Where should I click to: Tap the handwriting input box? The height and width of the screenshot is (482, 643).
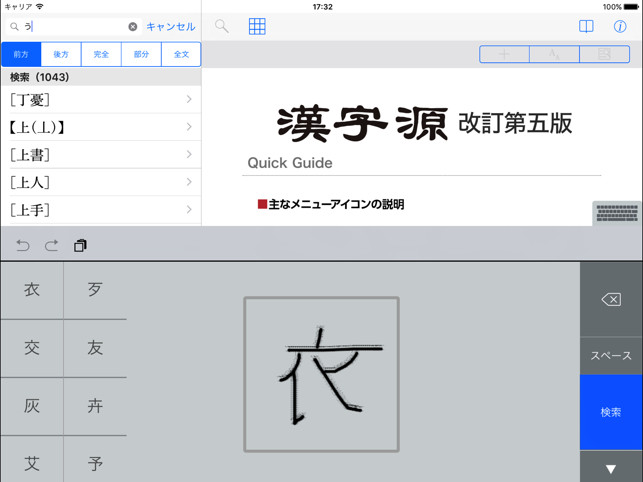tap(322, 375)
